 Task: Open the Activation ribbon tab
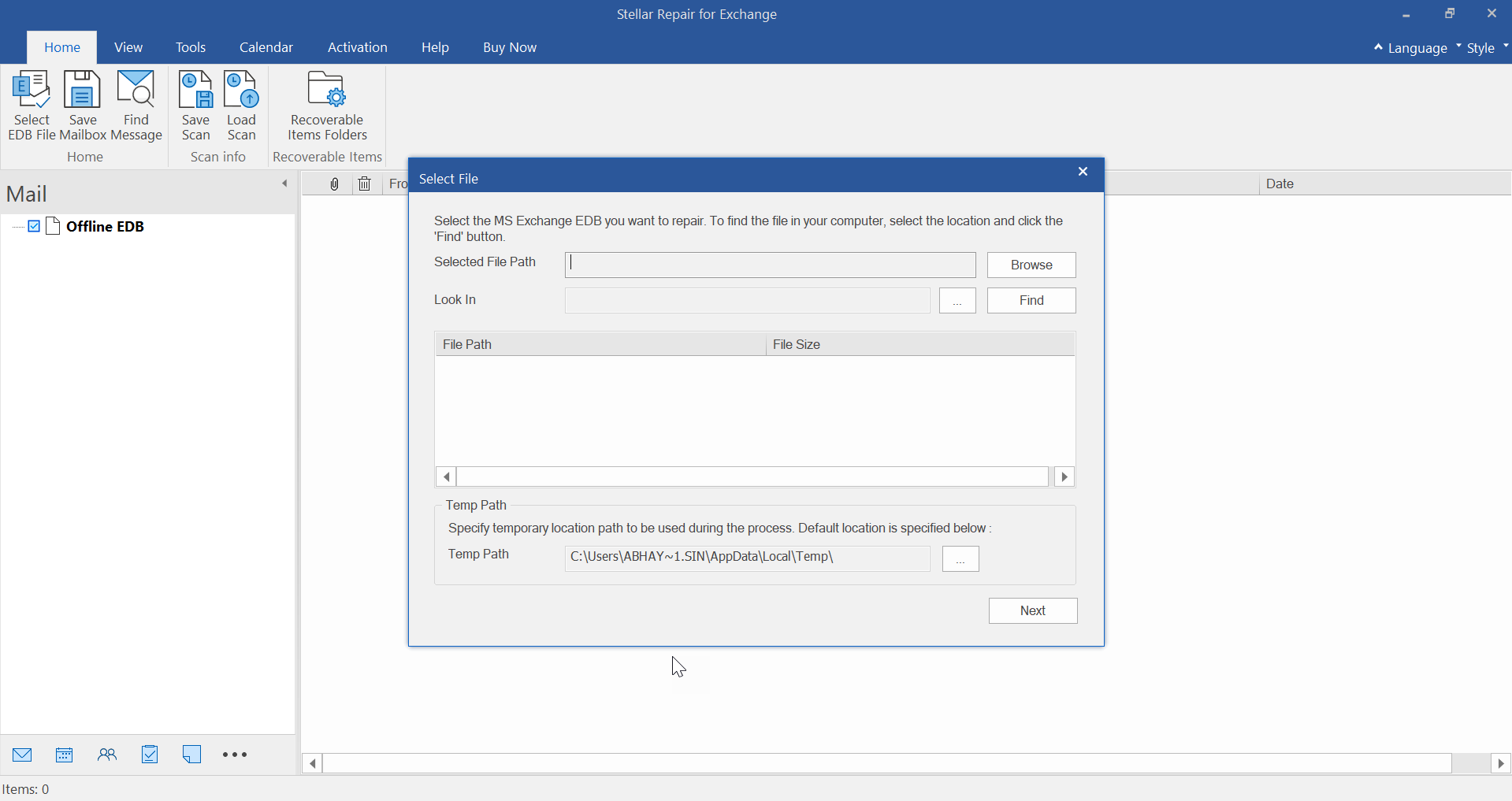[x=357, y=47]
